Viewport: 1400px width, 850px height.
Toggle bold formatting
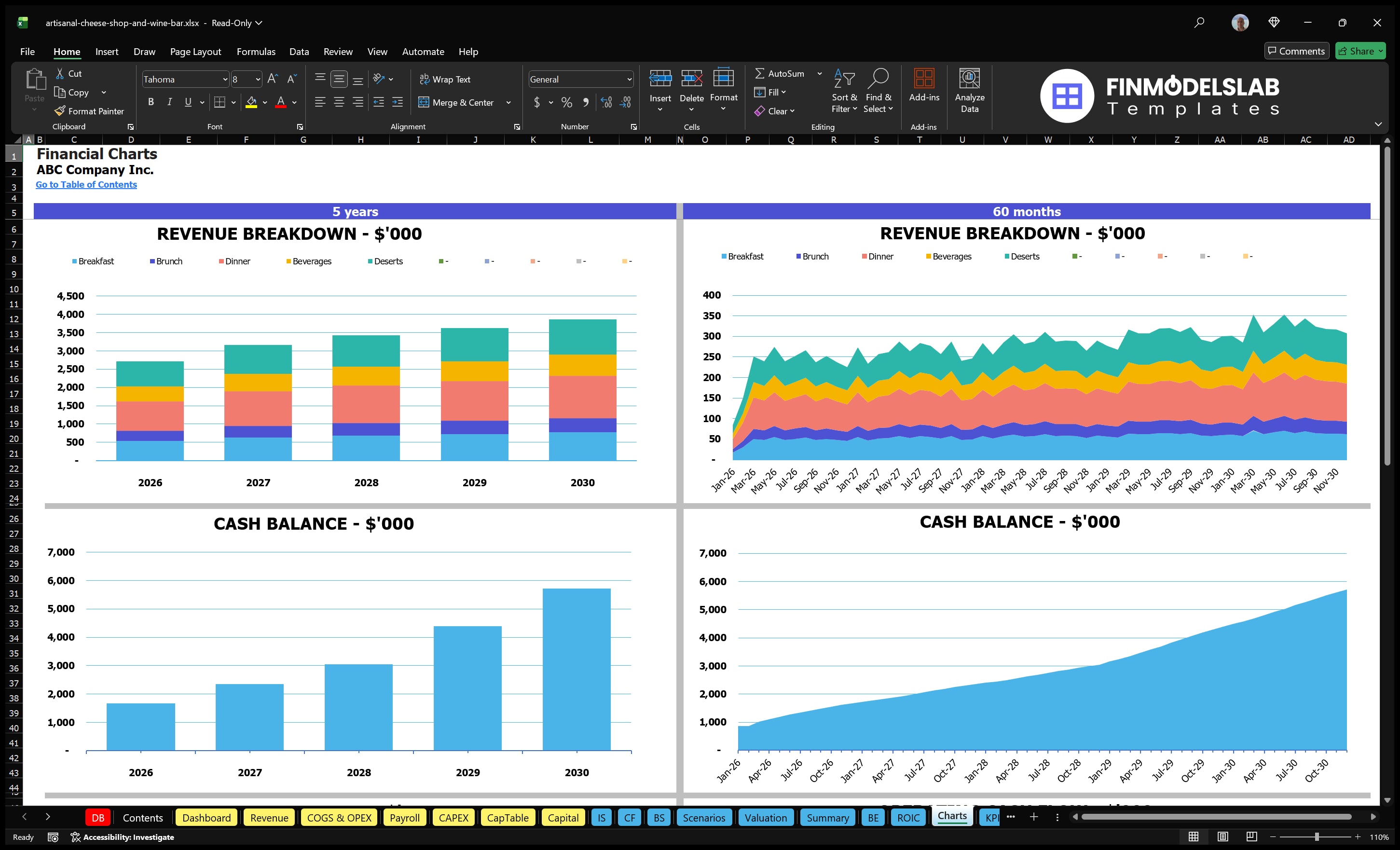(x=151, y=102)
